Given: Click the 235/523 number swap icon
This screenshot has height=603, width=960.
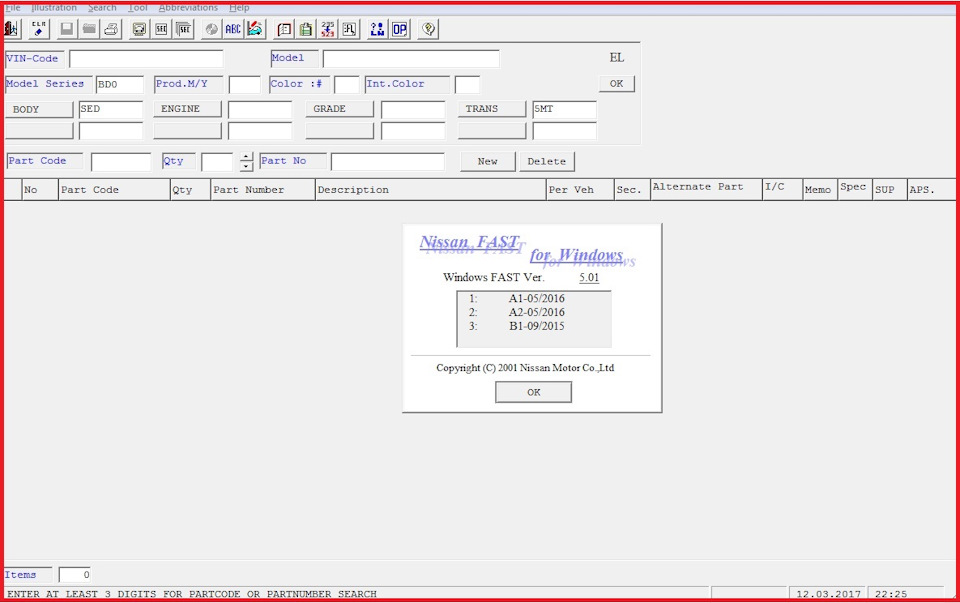Looking at the screenshot, I should [x=328, y=29].
